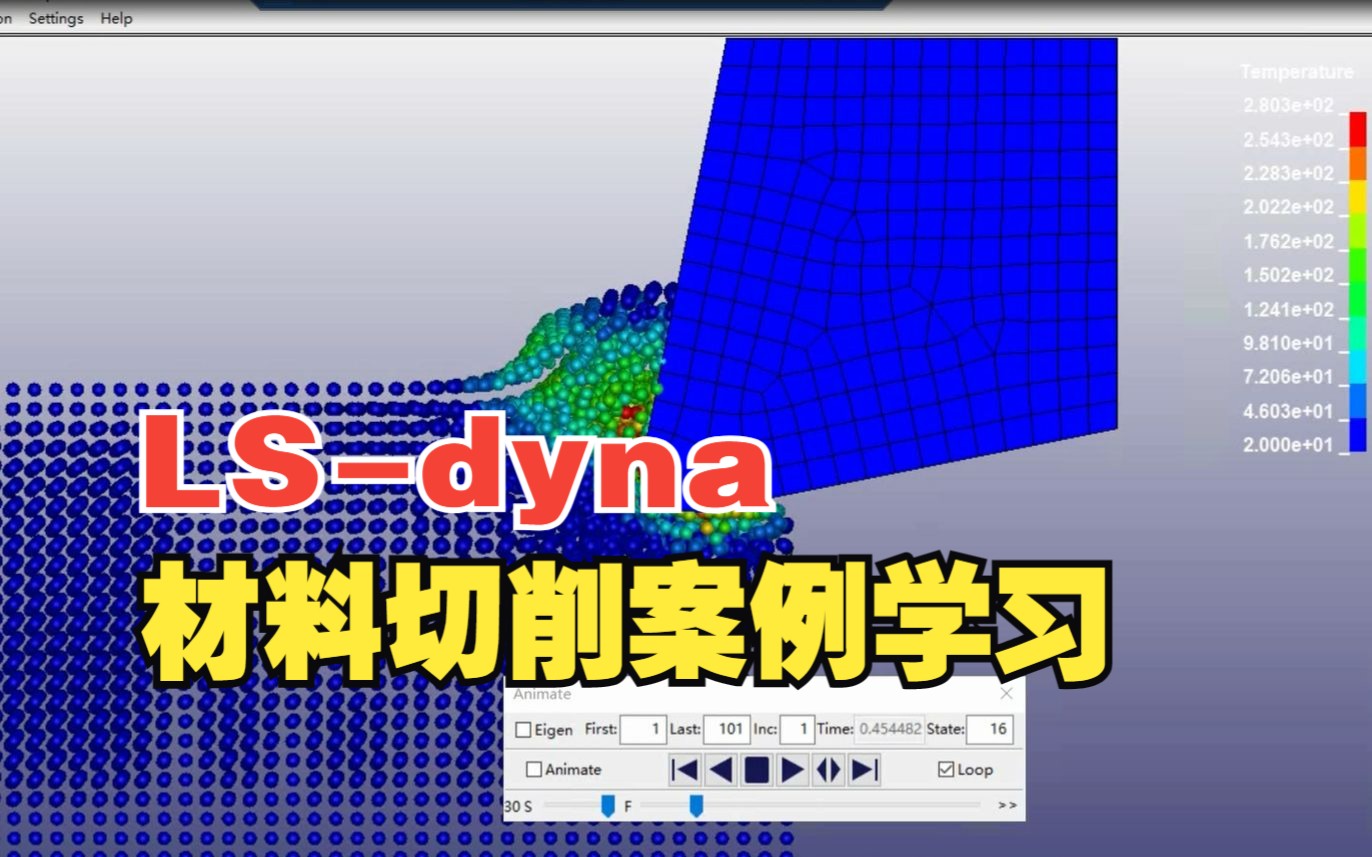Click the red legend color swatch
The height and width of the screenshot is (857, 1372).
pyautogui.click(x=1357, y=129)
